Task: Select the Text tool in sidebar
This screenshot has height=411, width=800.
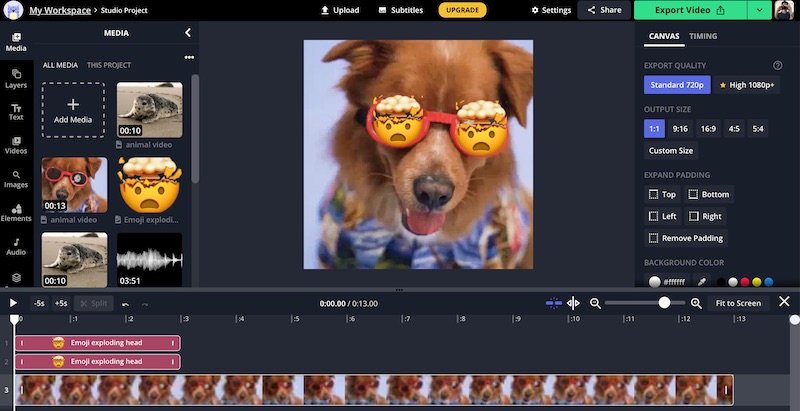Action: (x=16, y=111)
